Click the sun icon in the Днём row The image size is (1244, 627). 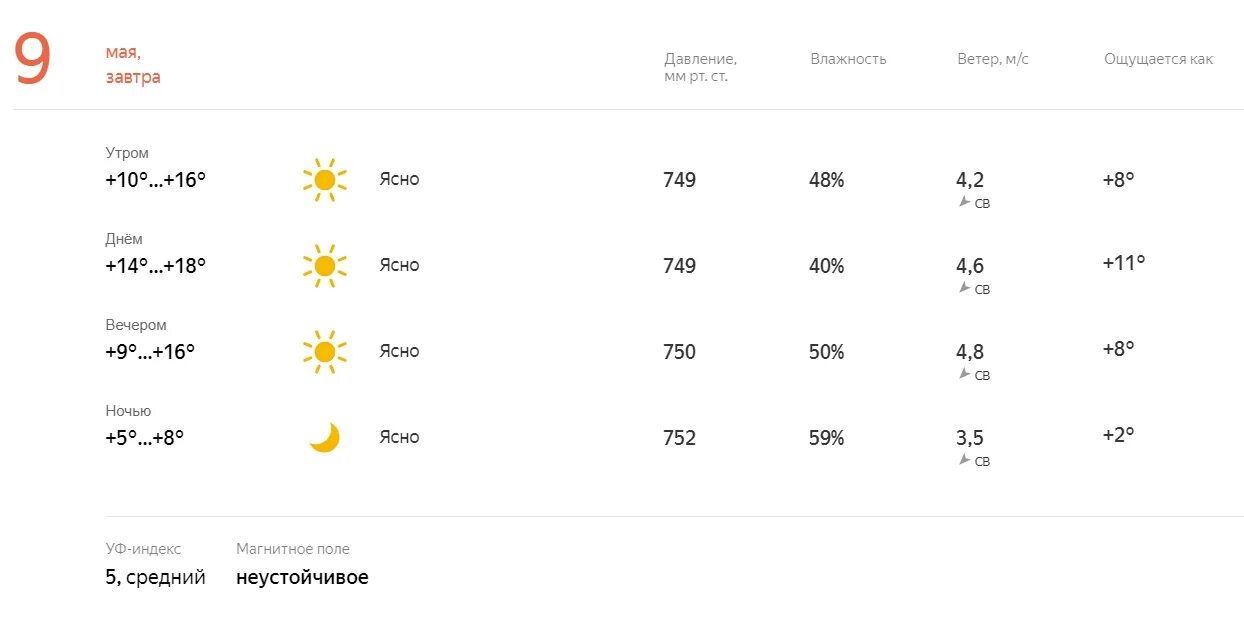(324, 266)
